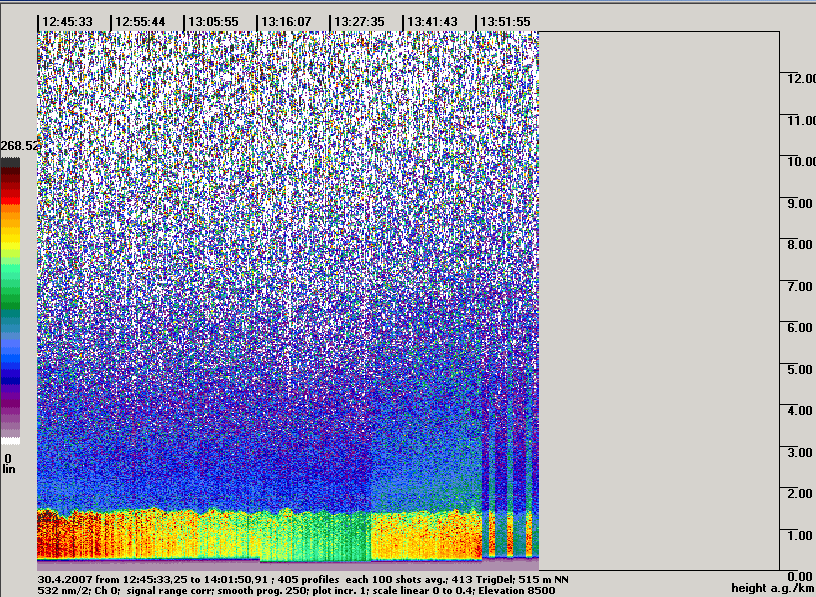Click the 'plot incr. 1' footer text
The height and width of the screenshot is (597, 816).
pyautogui.click(x=340, y=591)
